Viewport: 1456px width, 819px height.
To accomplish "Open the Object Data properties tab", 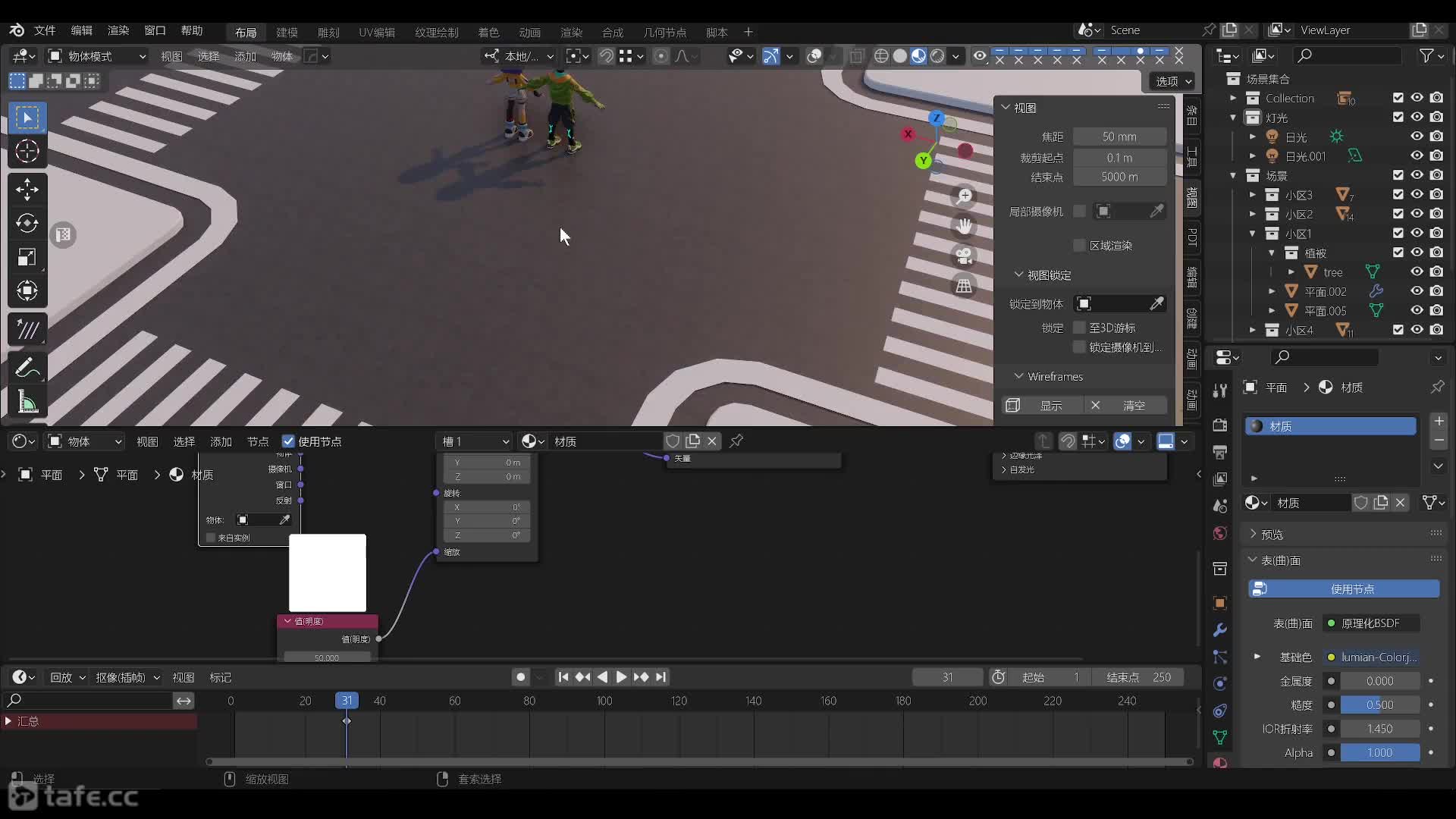I will [1220, 737].
